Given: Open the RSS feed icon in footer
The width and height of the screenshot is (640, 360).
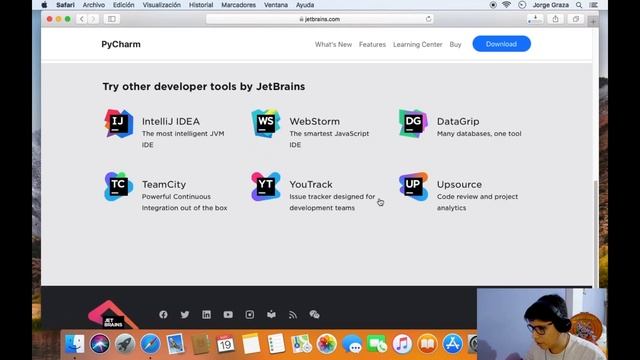Looking at the screenshot, I should 293,314.
